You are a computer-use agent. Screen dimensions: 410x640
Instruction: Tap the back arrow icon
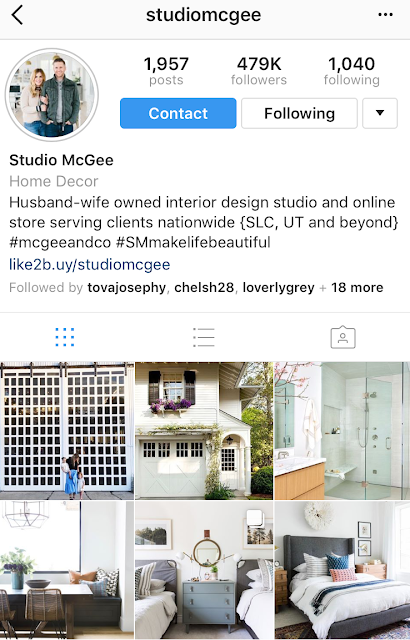pos(17,15)
